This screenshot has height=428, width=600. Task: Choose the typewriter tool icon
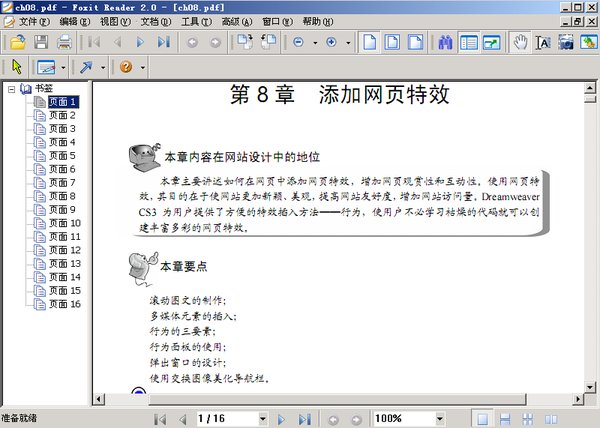click(x=46, y=67)
